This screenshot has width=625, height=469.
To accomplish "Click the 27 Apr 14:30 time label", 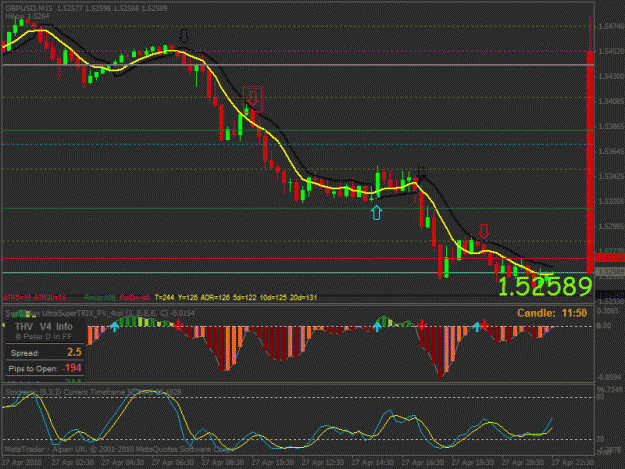I will 373,463.
